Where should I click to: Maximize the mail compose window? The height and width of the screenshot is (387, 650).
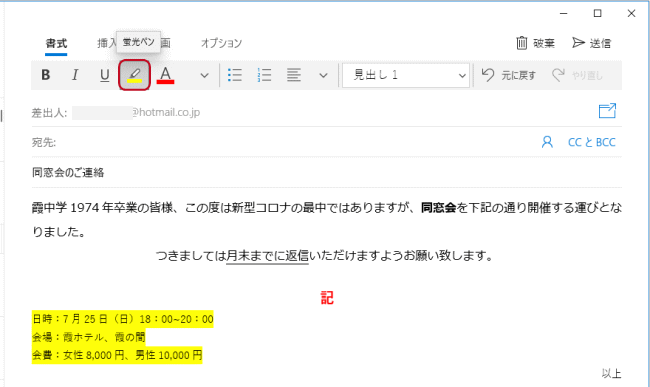click(x=597, y=13)
